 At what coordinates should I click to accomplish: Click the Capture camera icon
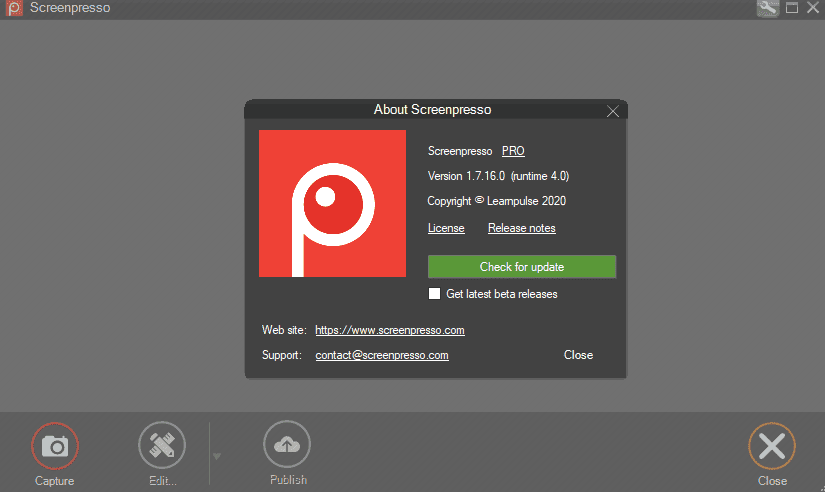pyautogui.click(x=55, y=446)
